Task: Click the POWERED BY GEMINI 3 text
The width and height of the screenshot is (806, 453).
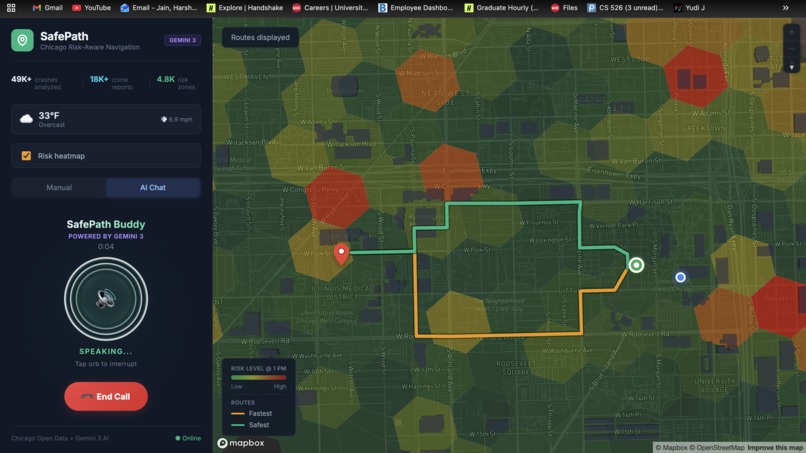Action: pyautogui.click(x=106, y=237)
